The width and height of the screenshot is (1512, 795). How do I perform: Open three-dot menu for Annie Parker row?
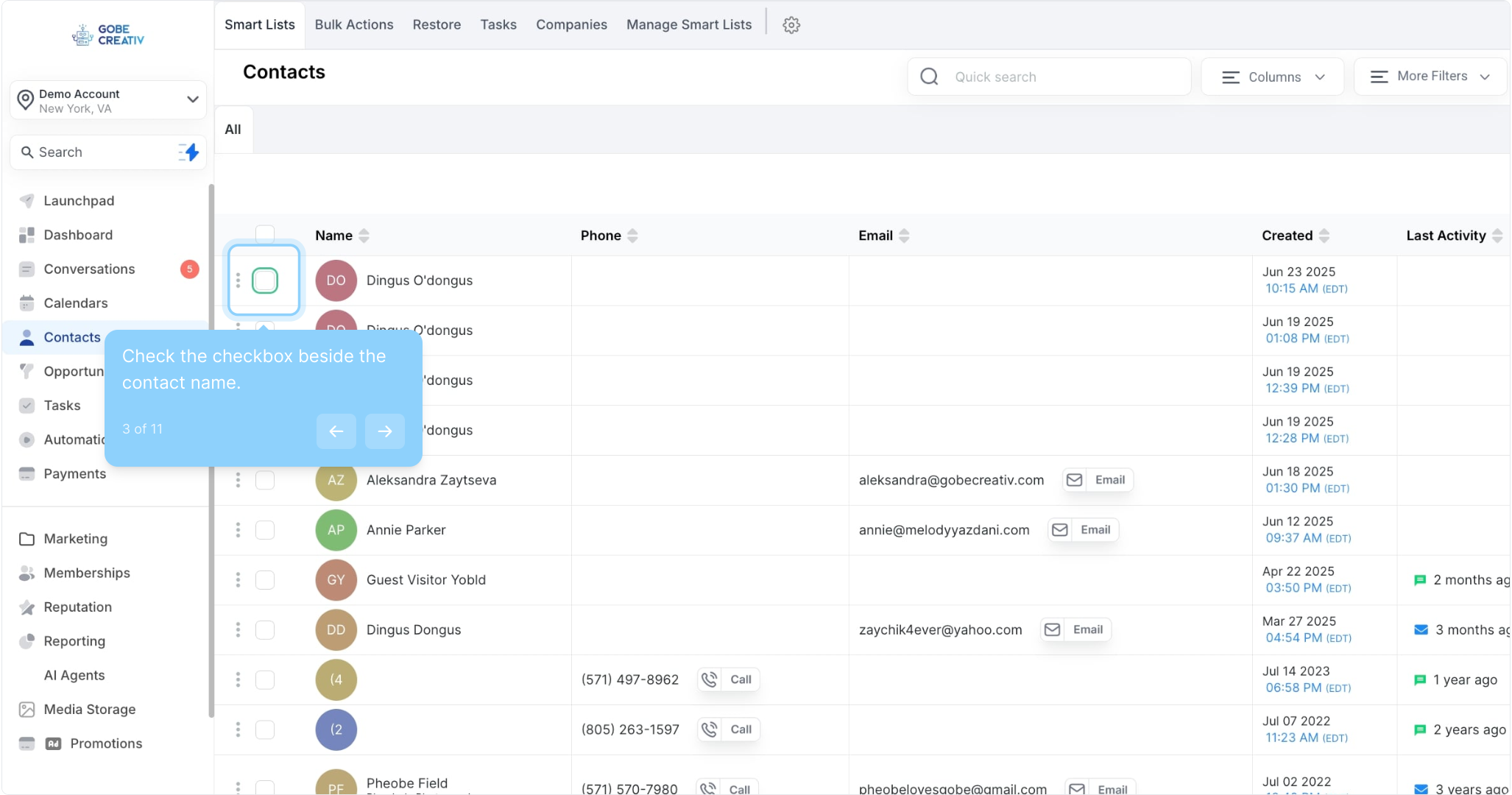pyautogui.click(x=238, y=530)
